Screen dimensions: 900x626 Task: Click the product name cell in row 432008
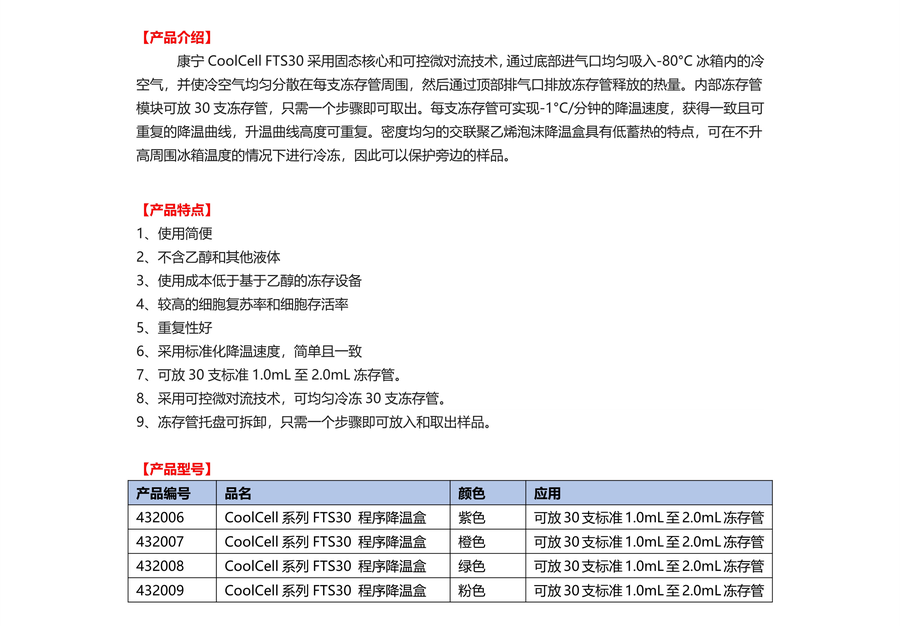[333, 566]
